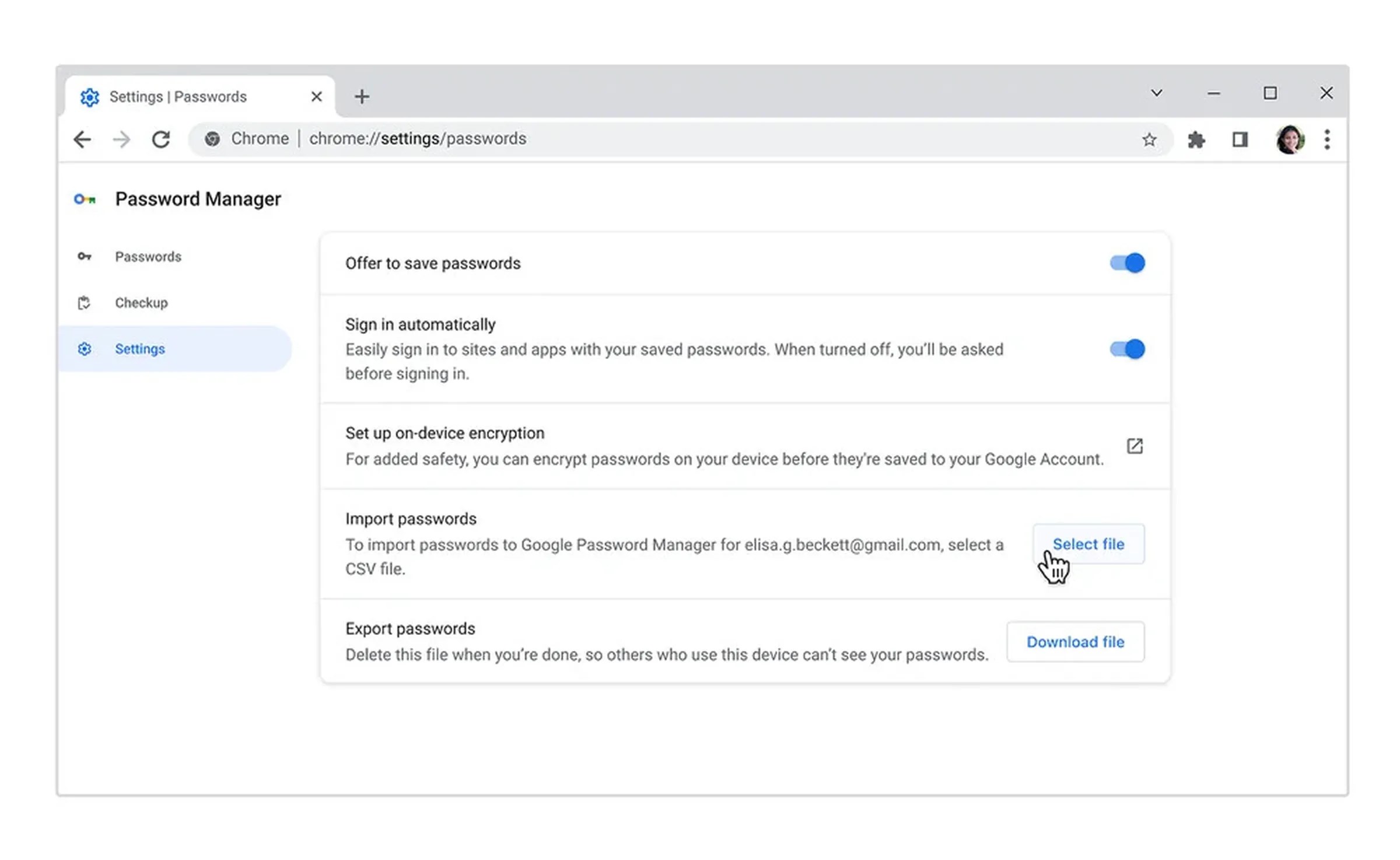
Task: Click the Checkup shield icon
Action: click(83, 302)
